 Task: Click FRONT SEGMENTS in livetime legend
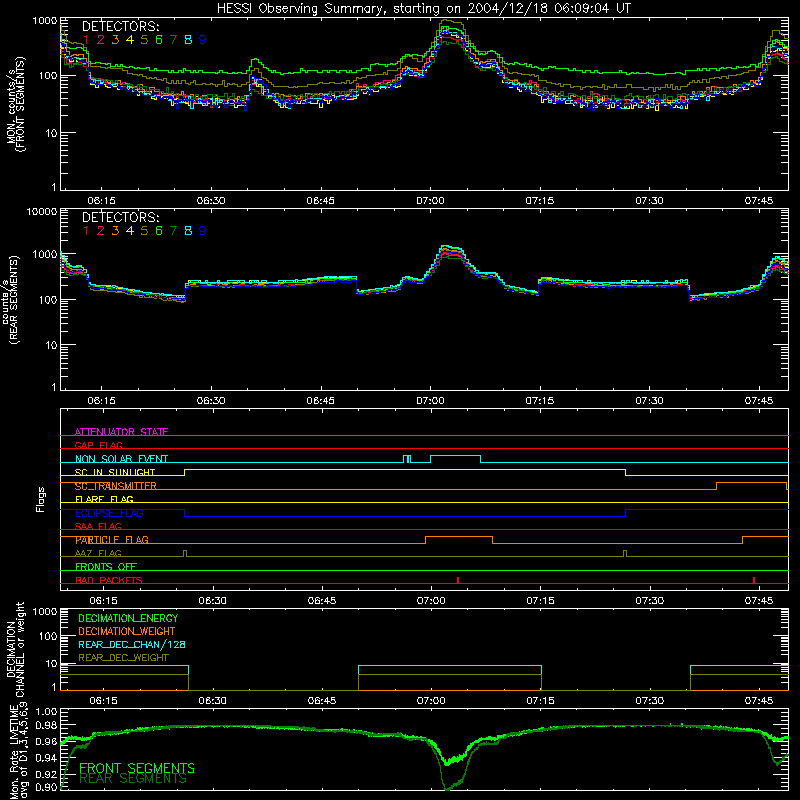coord(137,768)
